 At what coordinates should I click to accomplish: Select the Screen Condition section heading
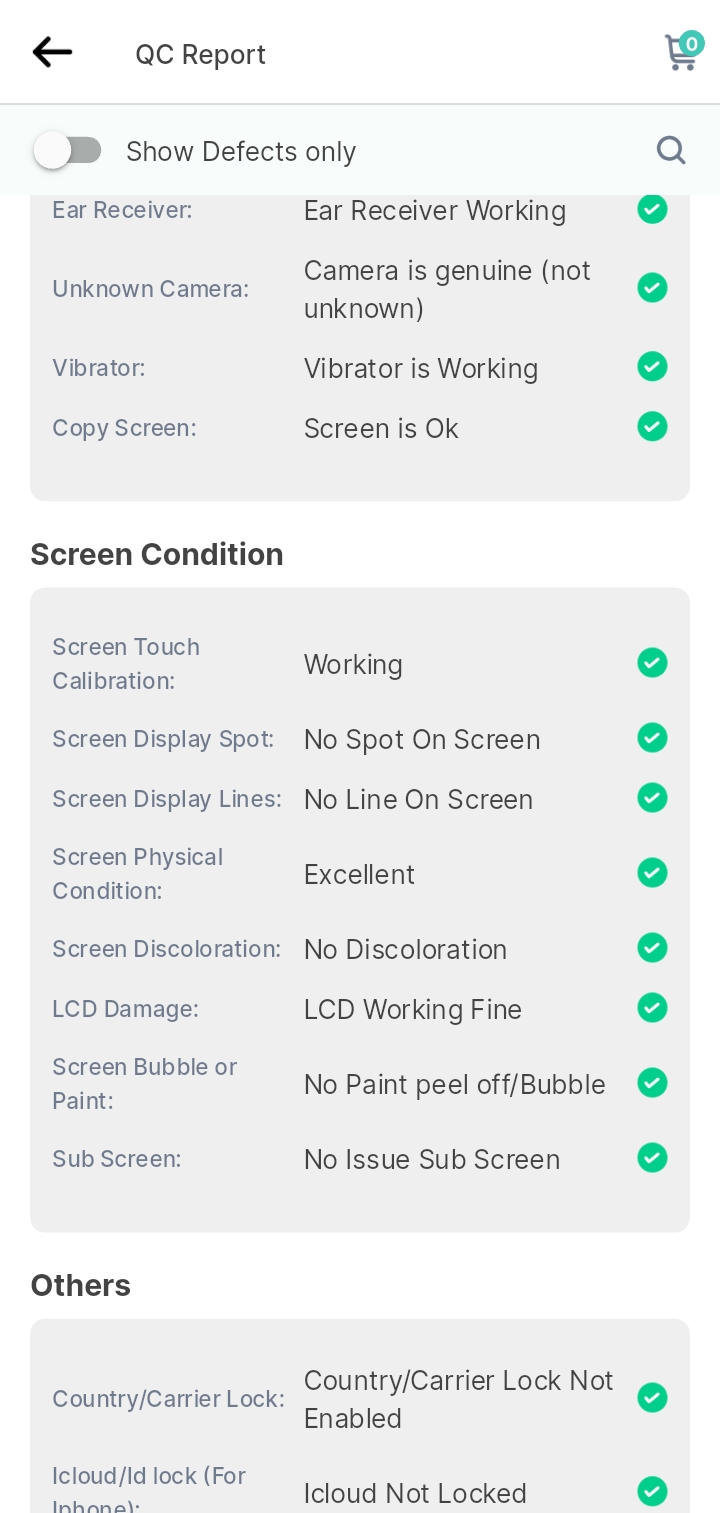coord(157,554)
